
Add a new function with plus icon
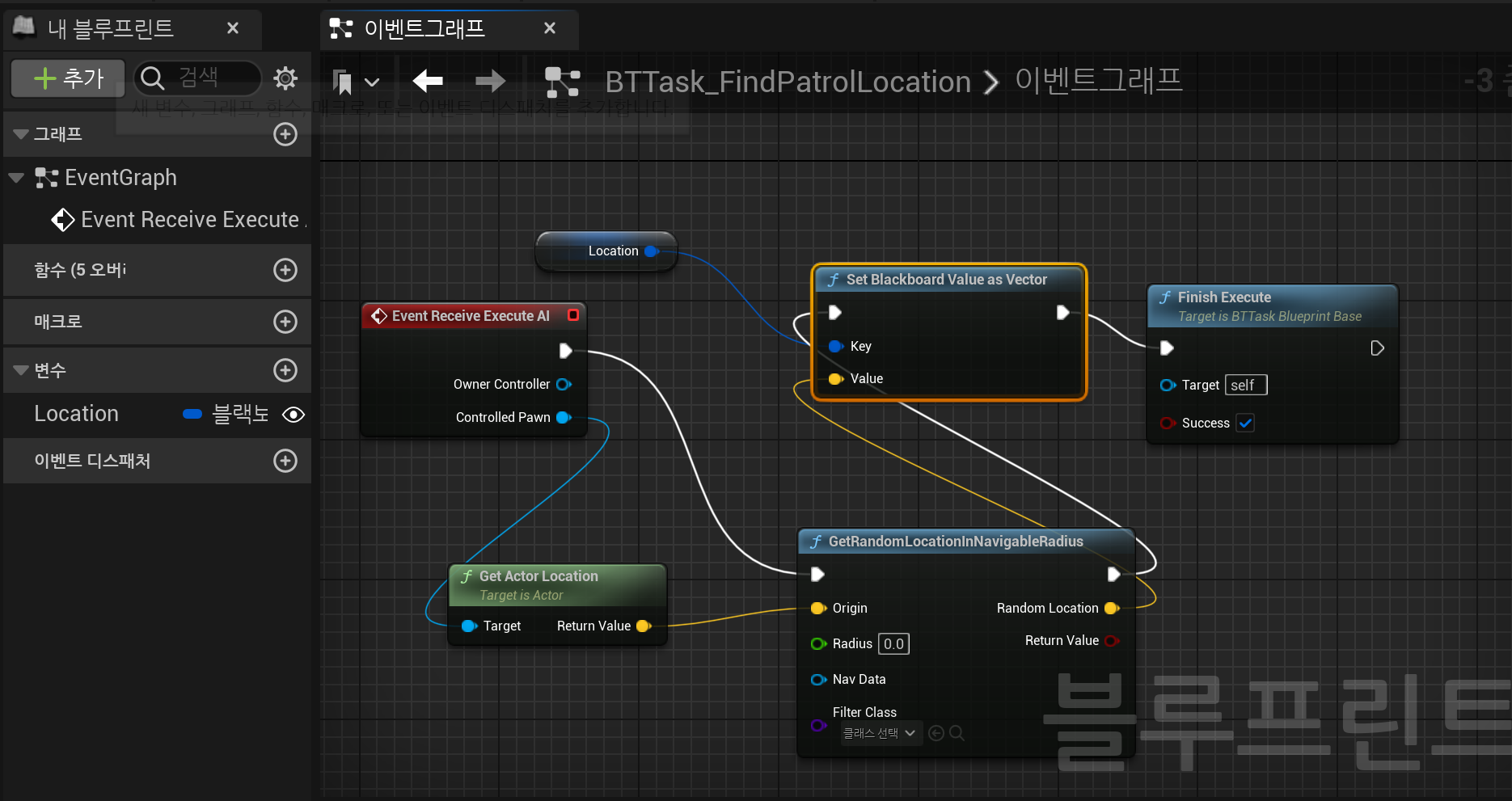click(x=285, y=270)
